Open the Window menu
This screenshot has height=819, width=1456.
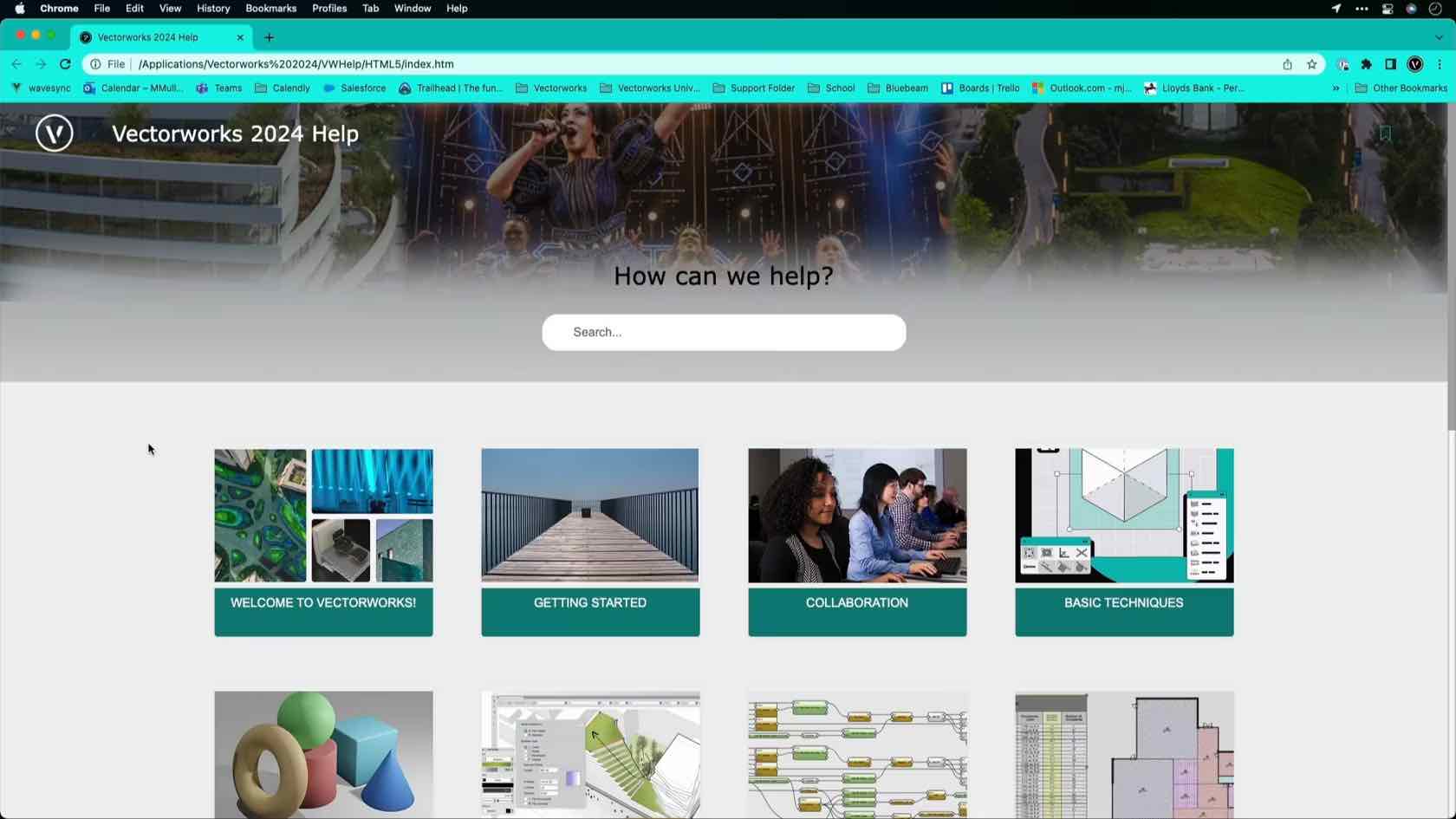pyautogui.click(x=413, y=9)
